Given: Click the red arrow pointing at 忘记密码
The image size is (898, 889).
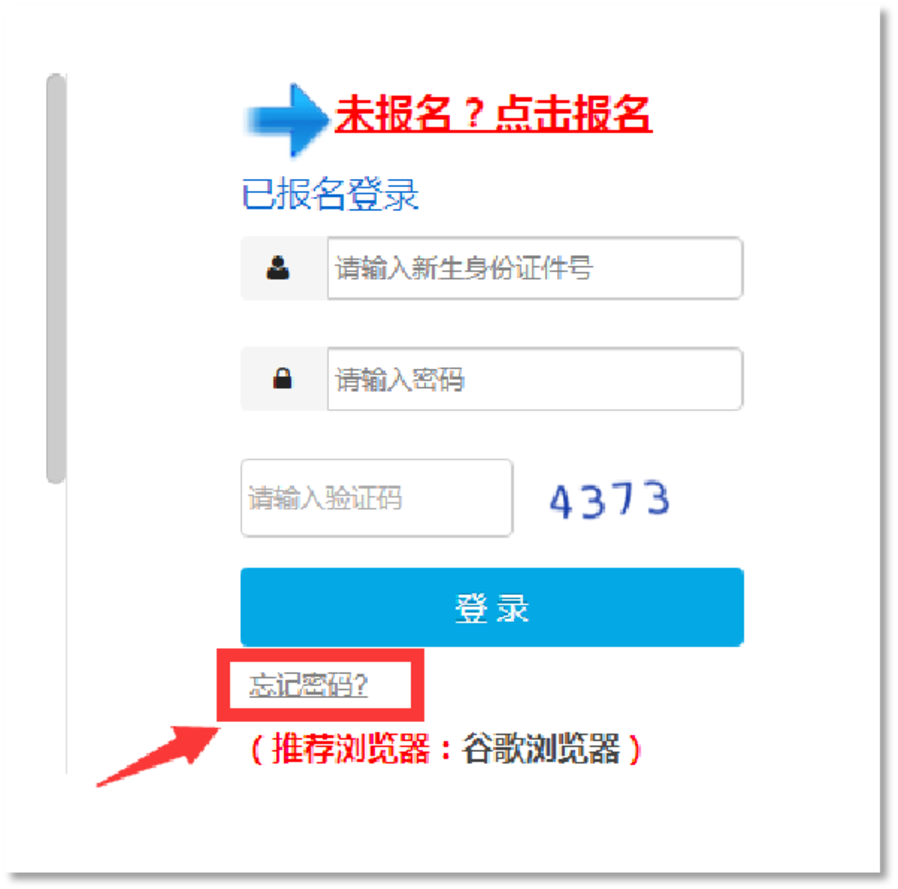Looking at the screenshot, I should (158, 756).
